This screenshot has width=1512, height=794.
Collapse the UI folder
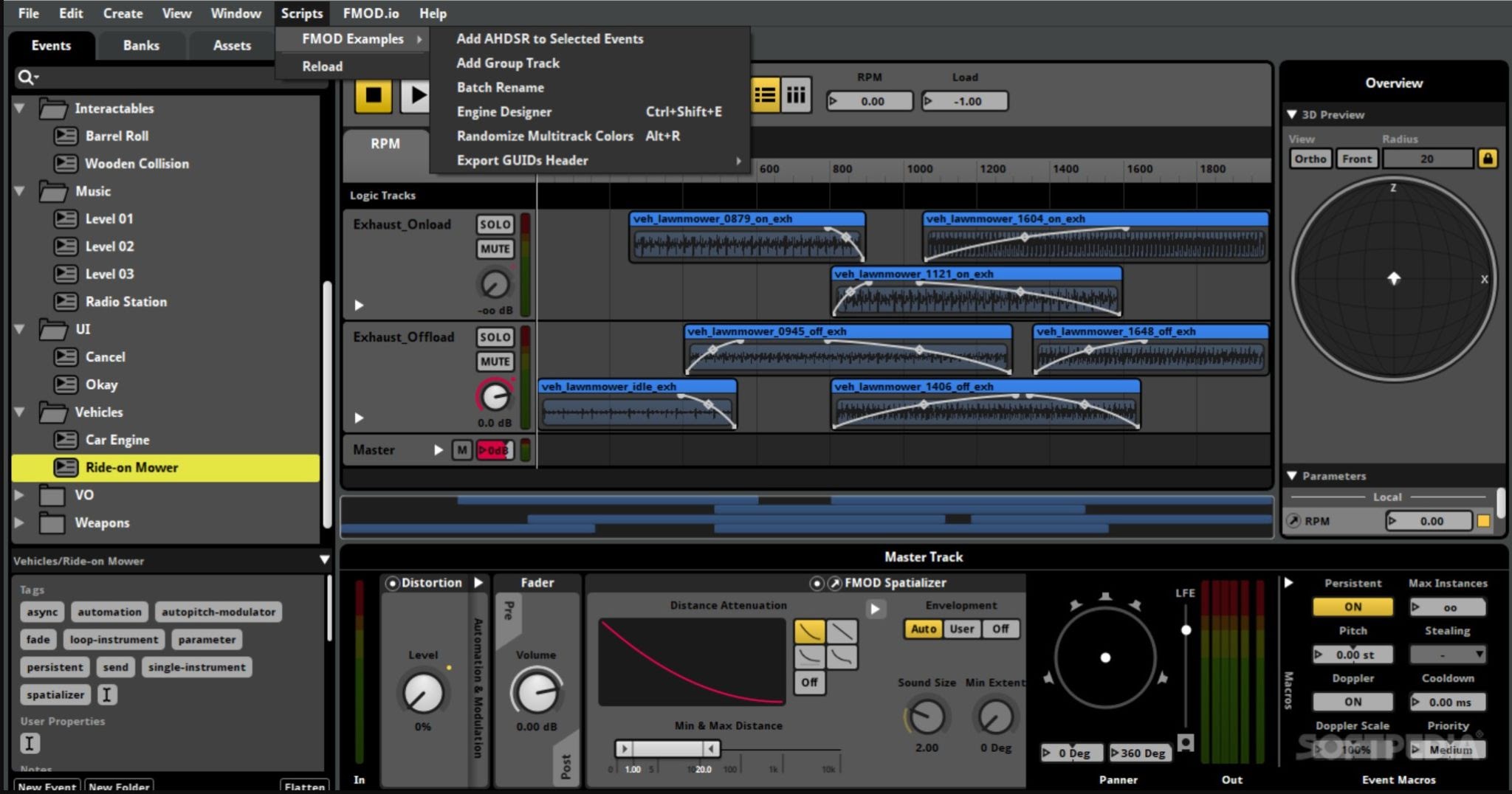[20, 329]
